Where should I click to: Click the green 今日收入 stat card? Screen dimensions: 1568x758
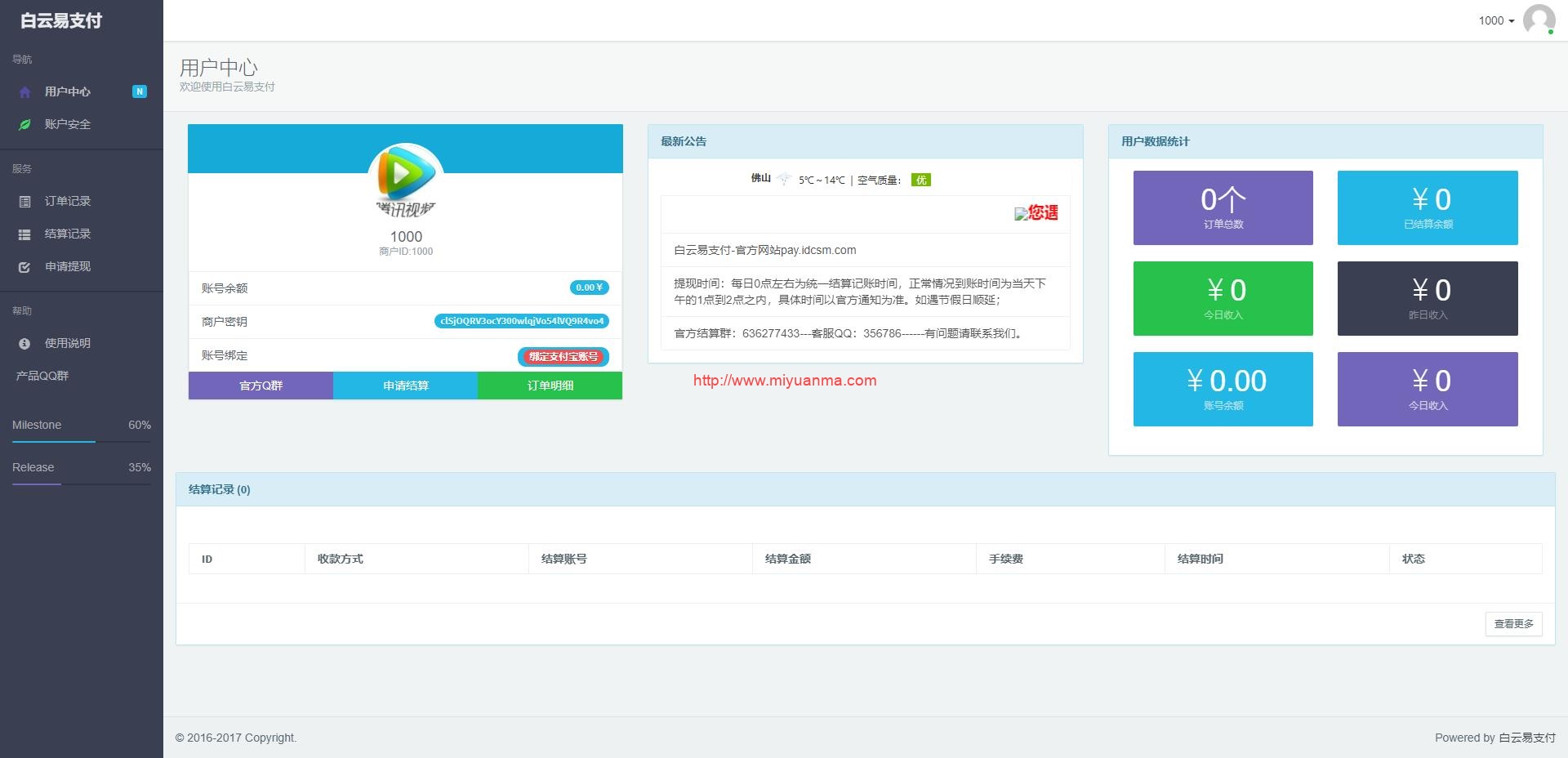click(x=1223, y=298)
